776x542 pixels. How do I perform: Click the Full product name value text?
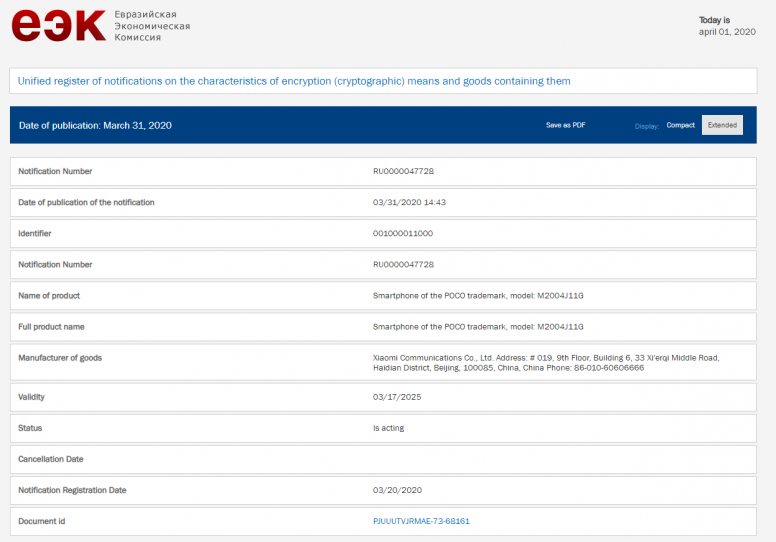pyautogui.click(x=478, y=327)
